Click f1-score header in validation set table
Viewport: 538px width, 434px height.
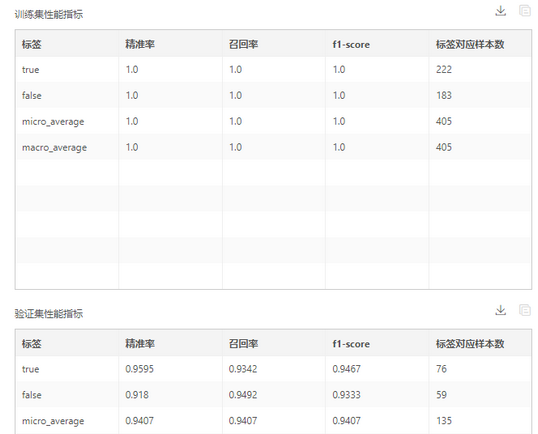[351, 344]
